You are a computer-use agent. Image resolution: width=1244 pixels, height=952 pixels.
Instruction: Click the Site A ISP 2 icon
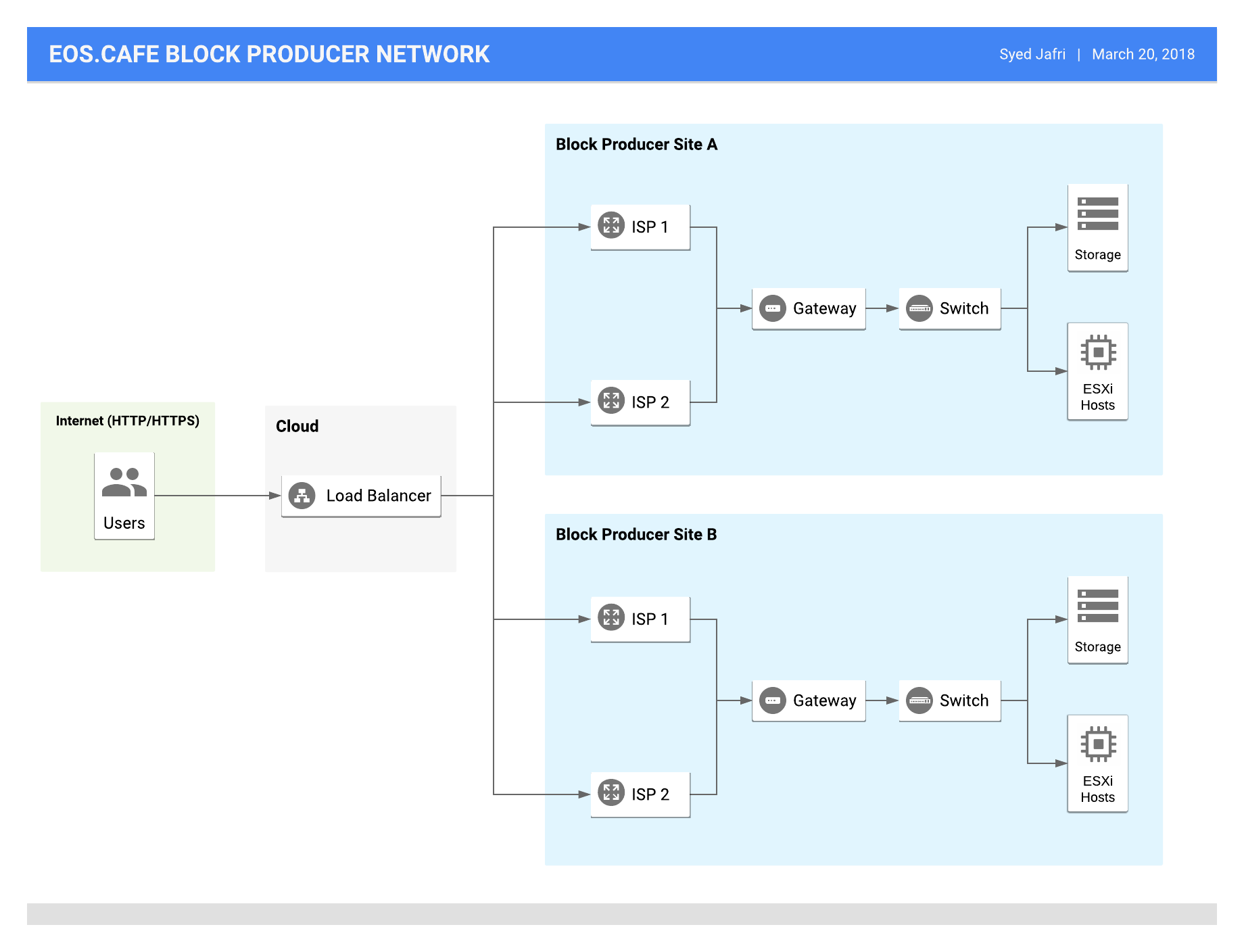[611, 400]
